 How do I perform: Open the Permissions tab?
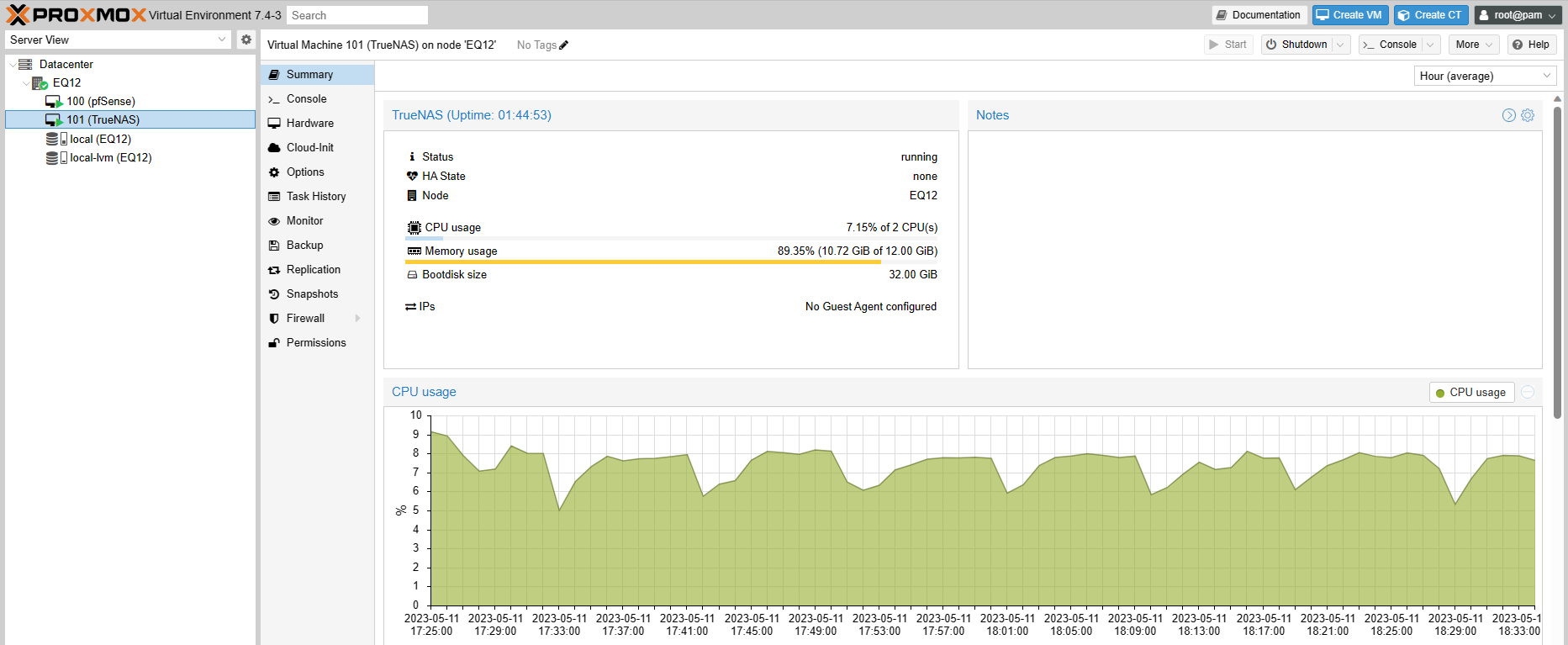point(317,342)
